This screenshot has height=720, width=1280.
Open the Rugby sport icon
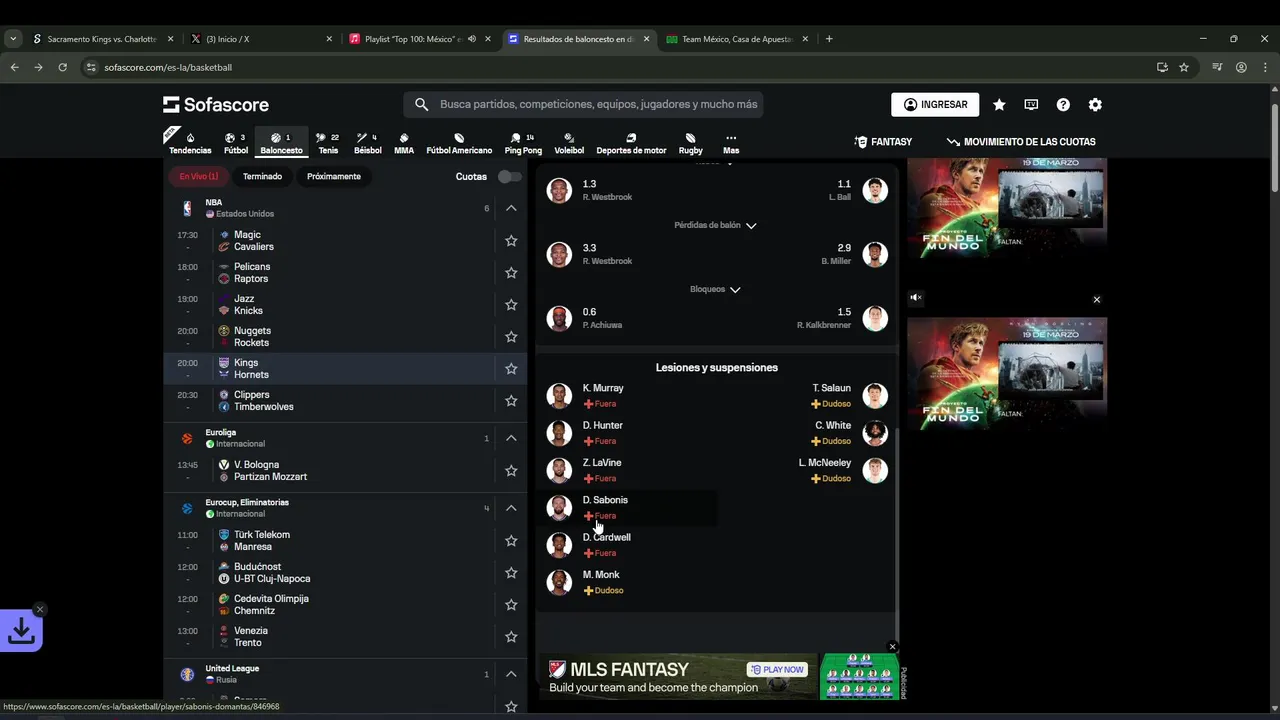pos(691,143)
